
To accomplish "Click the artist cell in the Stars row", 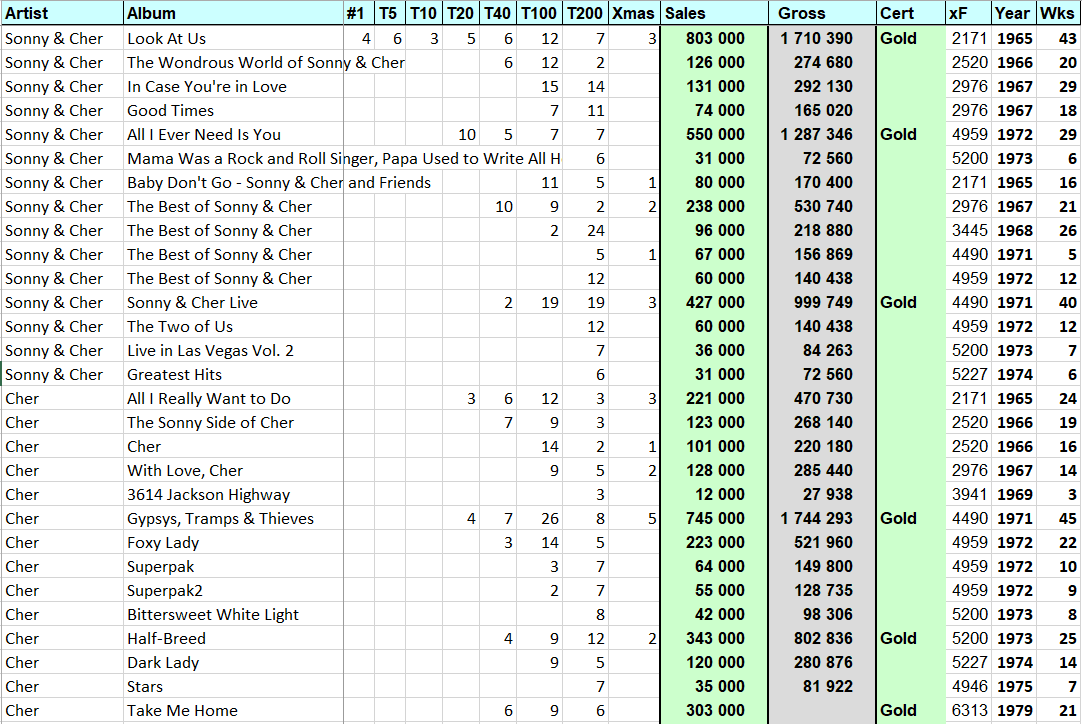I will tap(62, 687).
